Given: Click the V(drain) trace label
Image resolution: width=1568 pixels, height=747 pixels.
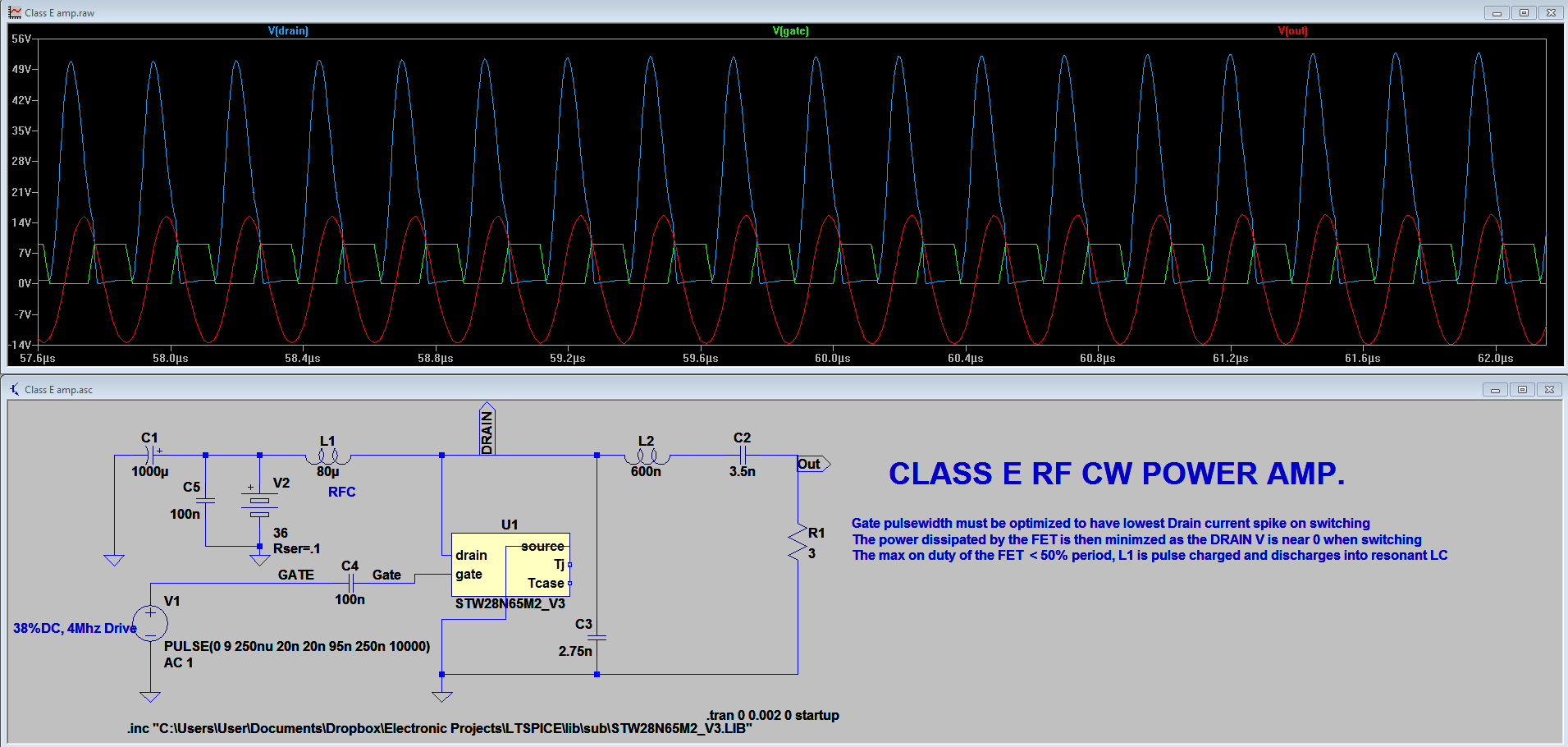Looking at the screenshot, I should [x=288, y=30].
